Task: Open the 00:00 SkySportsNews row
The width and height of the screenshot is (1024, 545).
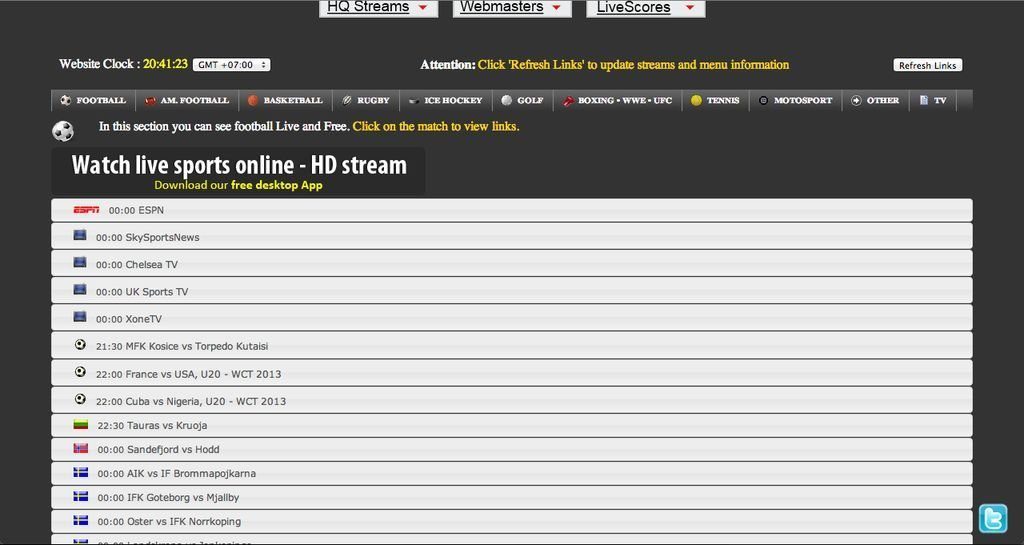Action: [512, 236]
